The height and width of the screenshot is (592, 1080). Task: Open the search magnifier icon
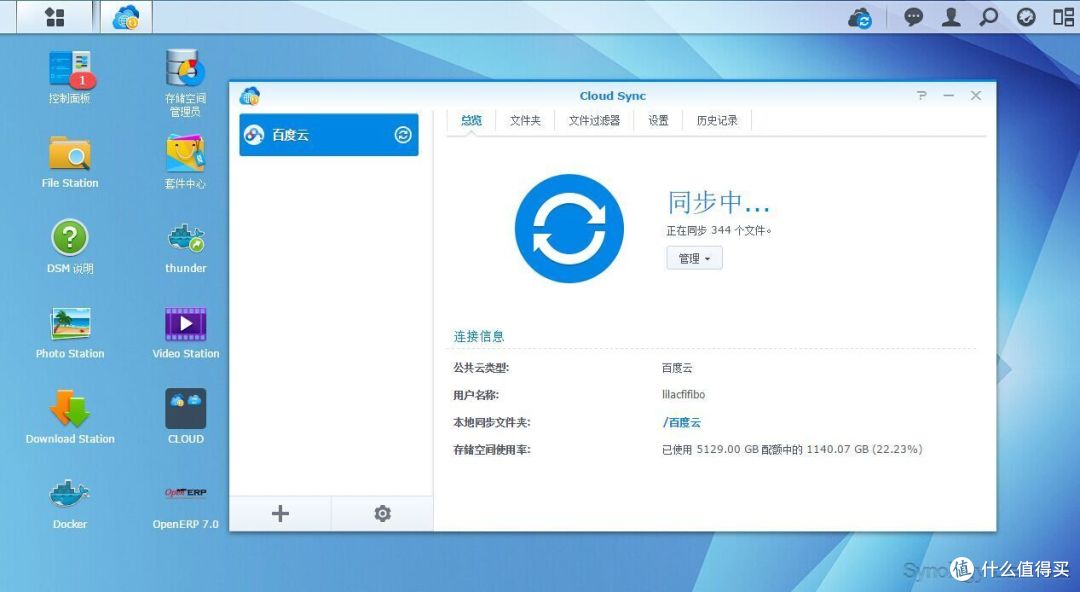click(x=988, y=17)
